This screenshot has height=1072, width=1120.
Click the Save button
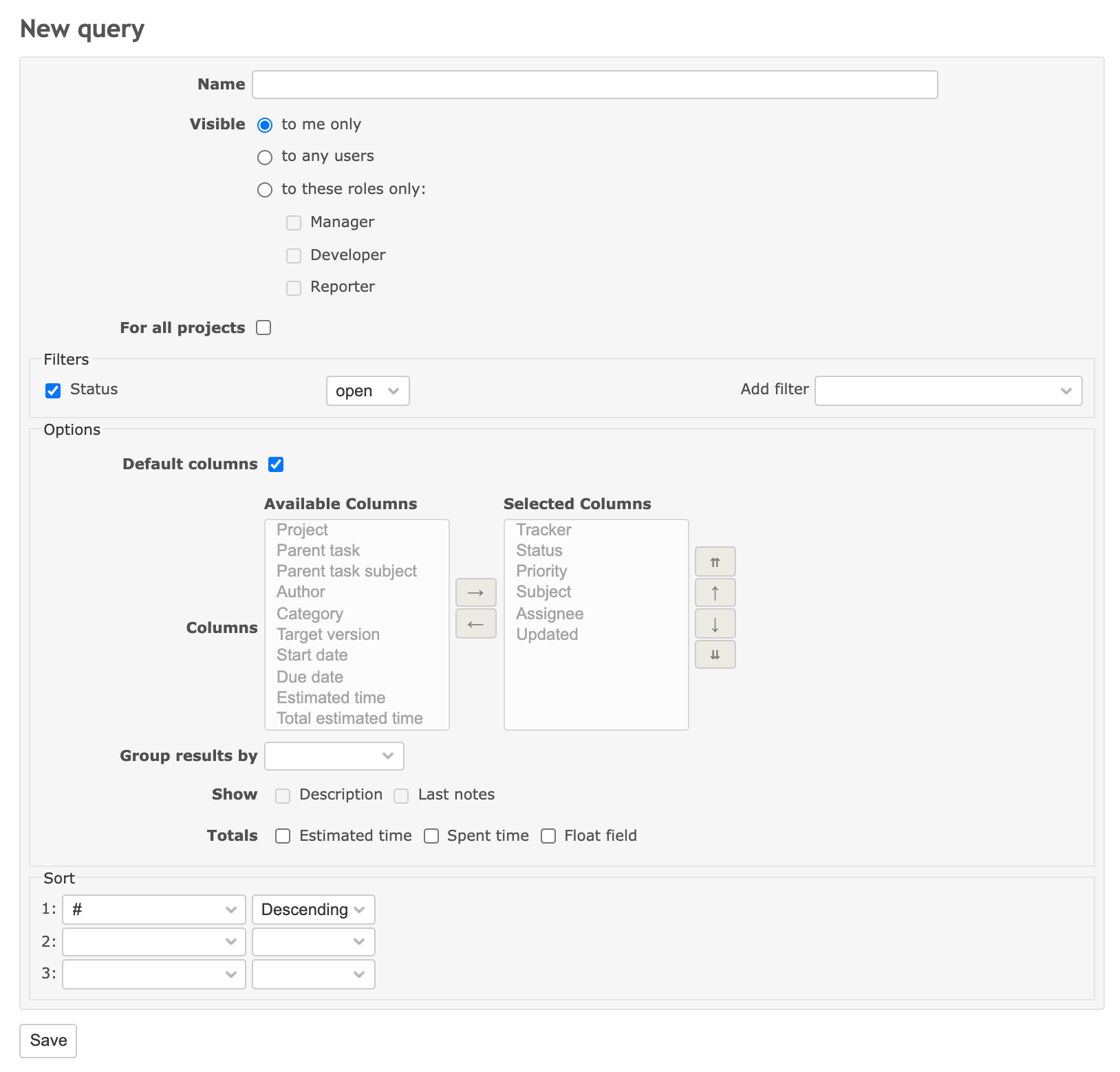(48, 1040)
